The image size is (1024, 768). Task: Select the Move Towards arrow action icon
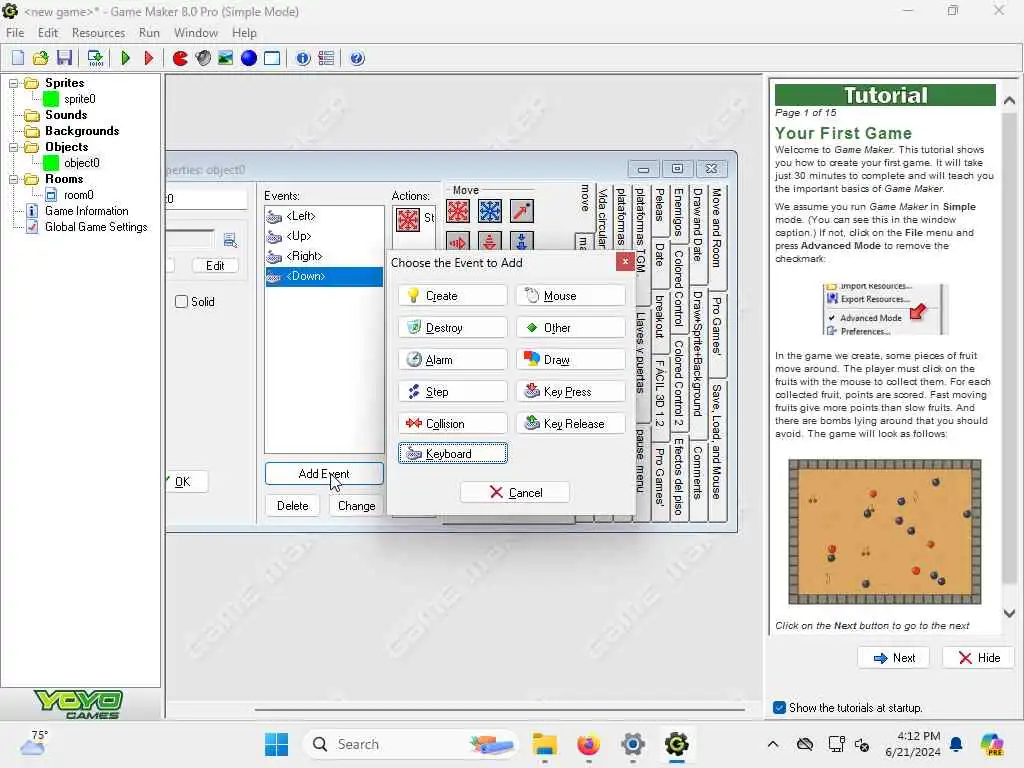coord(521,211)
